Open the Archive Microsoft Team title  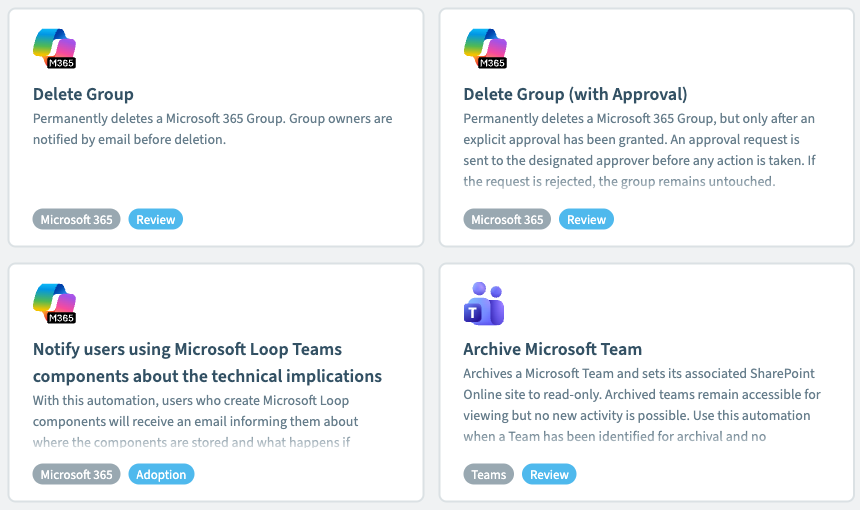[x=552, y=349]
